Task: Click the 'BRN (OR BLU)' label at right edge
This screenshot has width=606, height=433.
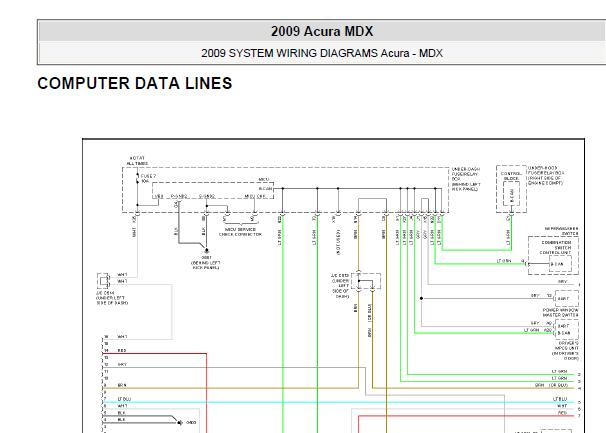Action: [x=552, y=385]
